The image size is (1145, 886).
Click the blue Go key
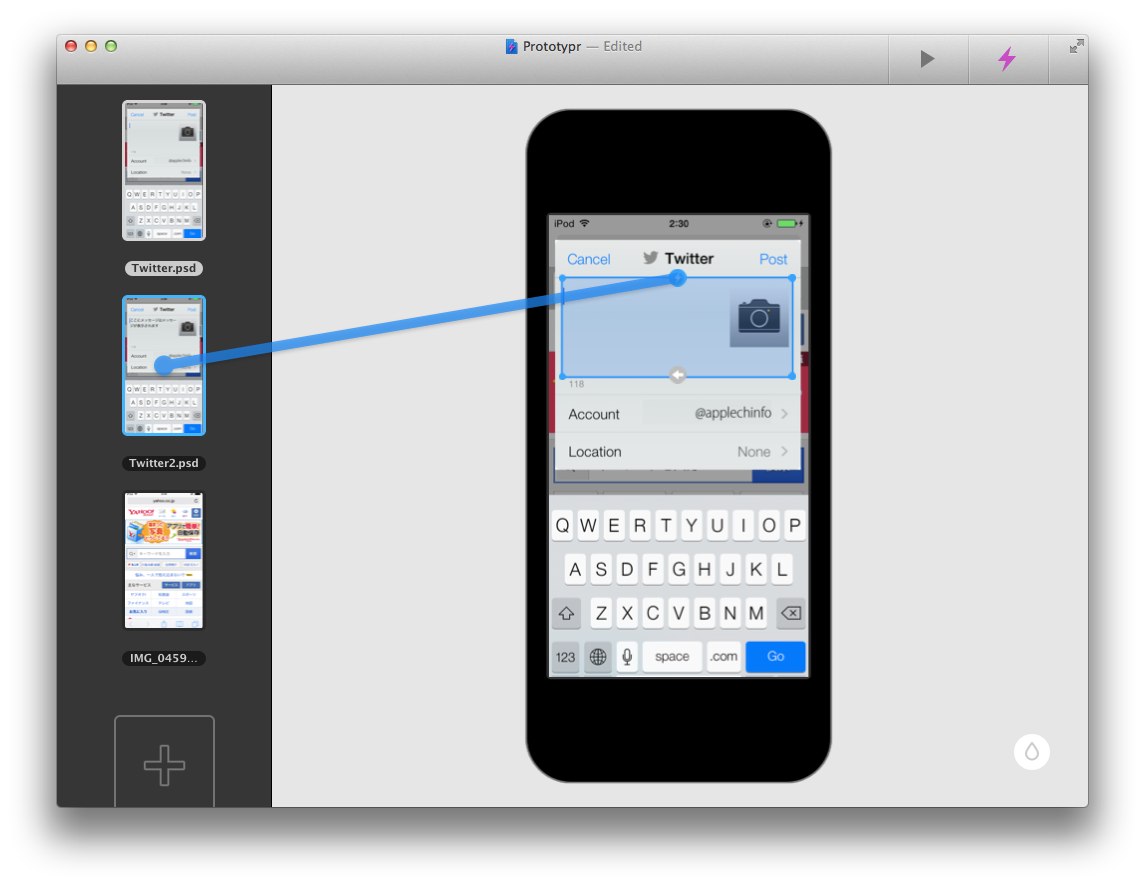pyautogui.click(x=776, y=657)
